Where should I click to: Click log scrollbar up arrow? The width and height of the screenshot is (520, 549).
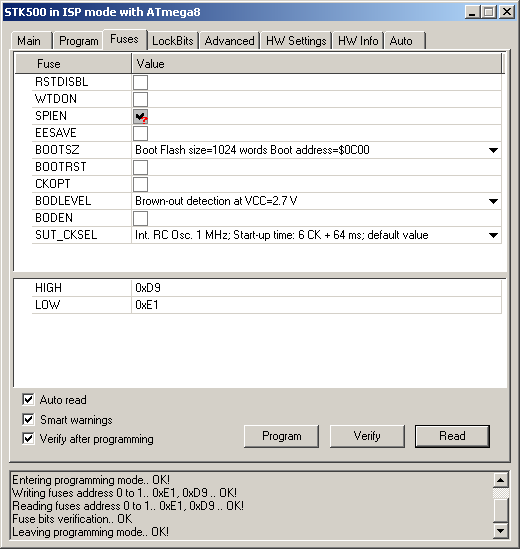coord(501,480)
